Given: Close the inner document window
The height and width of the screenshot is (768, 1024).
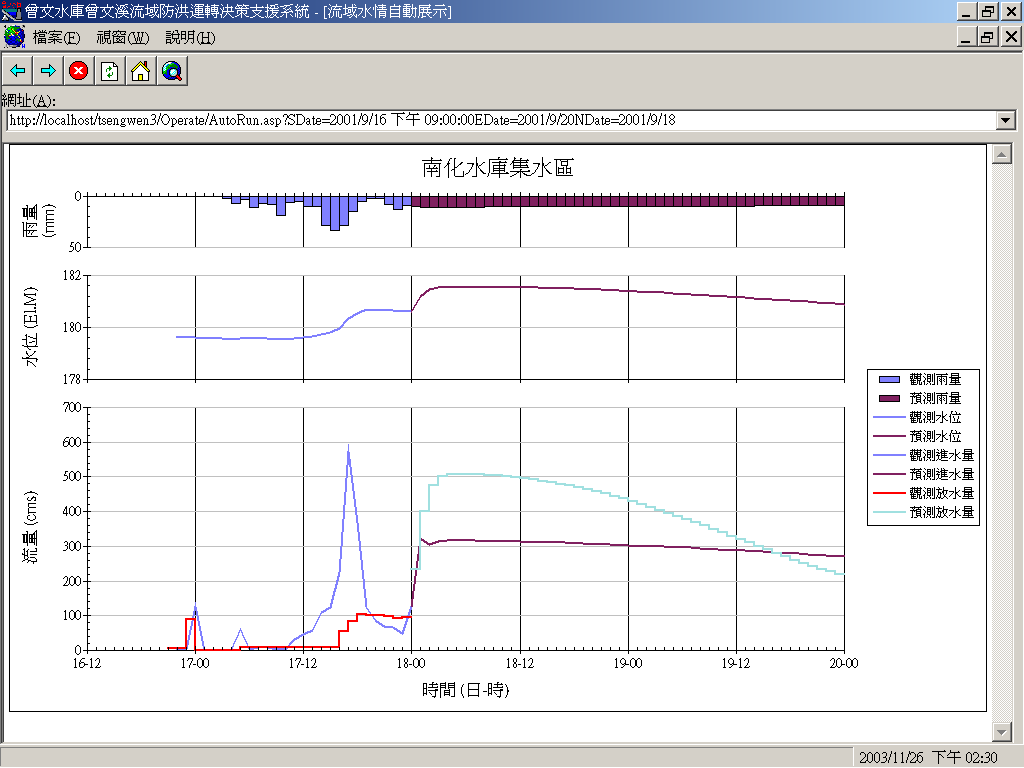Looking at the screenshot, I should click(x=1011, y=37).
